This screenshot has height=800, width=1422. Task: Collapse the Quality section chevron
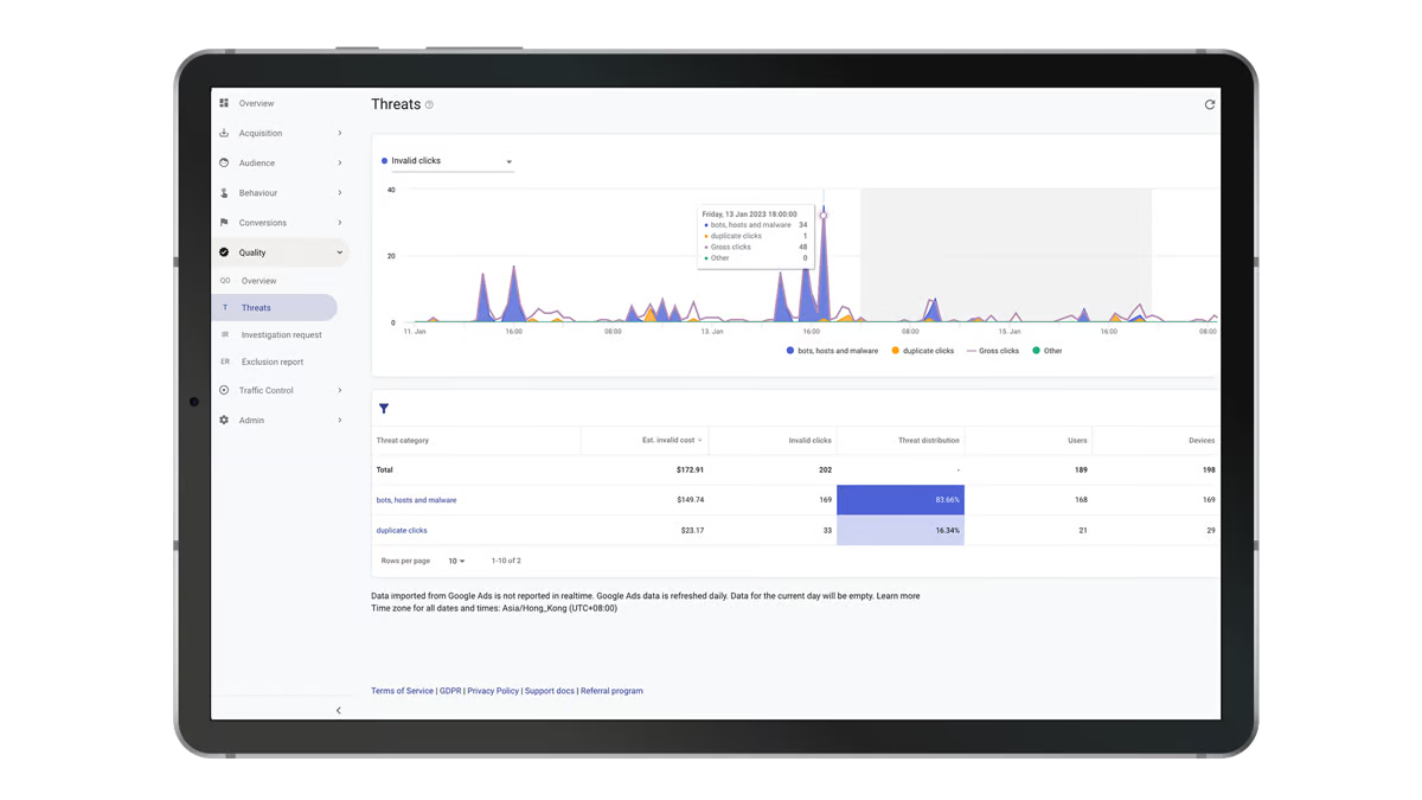coord(340,253)
